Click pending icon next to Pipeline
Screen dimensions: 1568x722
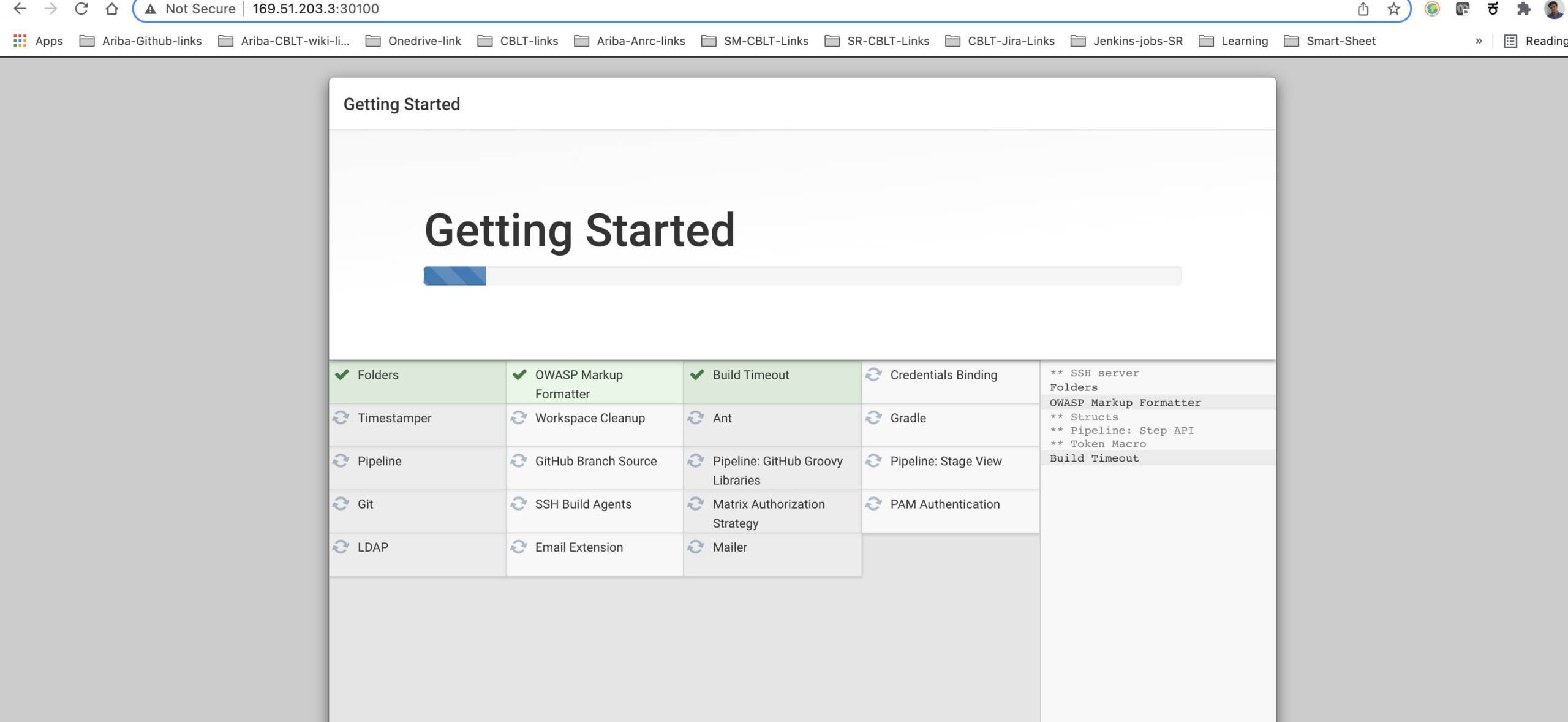point(341,460)
